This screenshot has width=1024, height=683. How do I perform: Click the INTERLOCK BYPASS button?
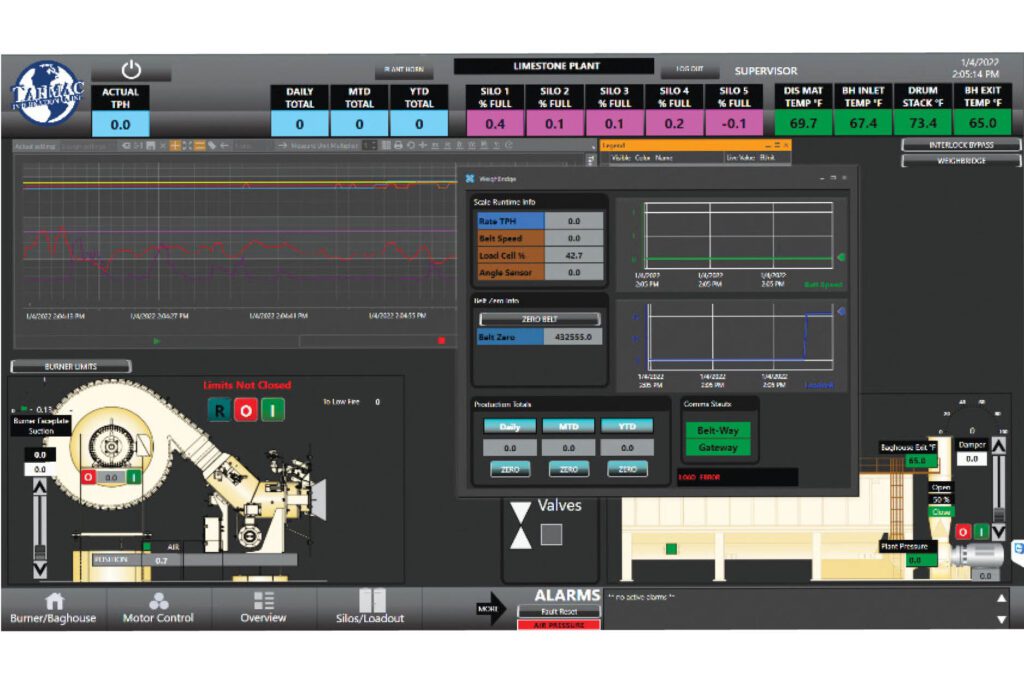point(961,145)
